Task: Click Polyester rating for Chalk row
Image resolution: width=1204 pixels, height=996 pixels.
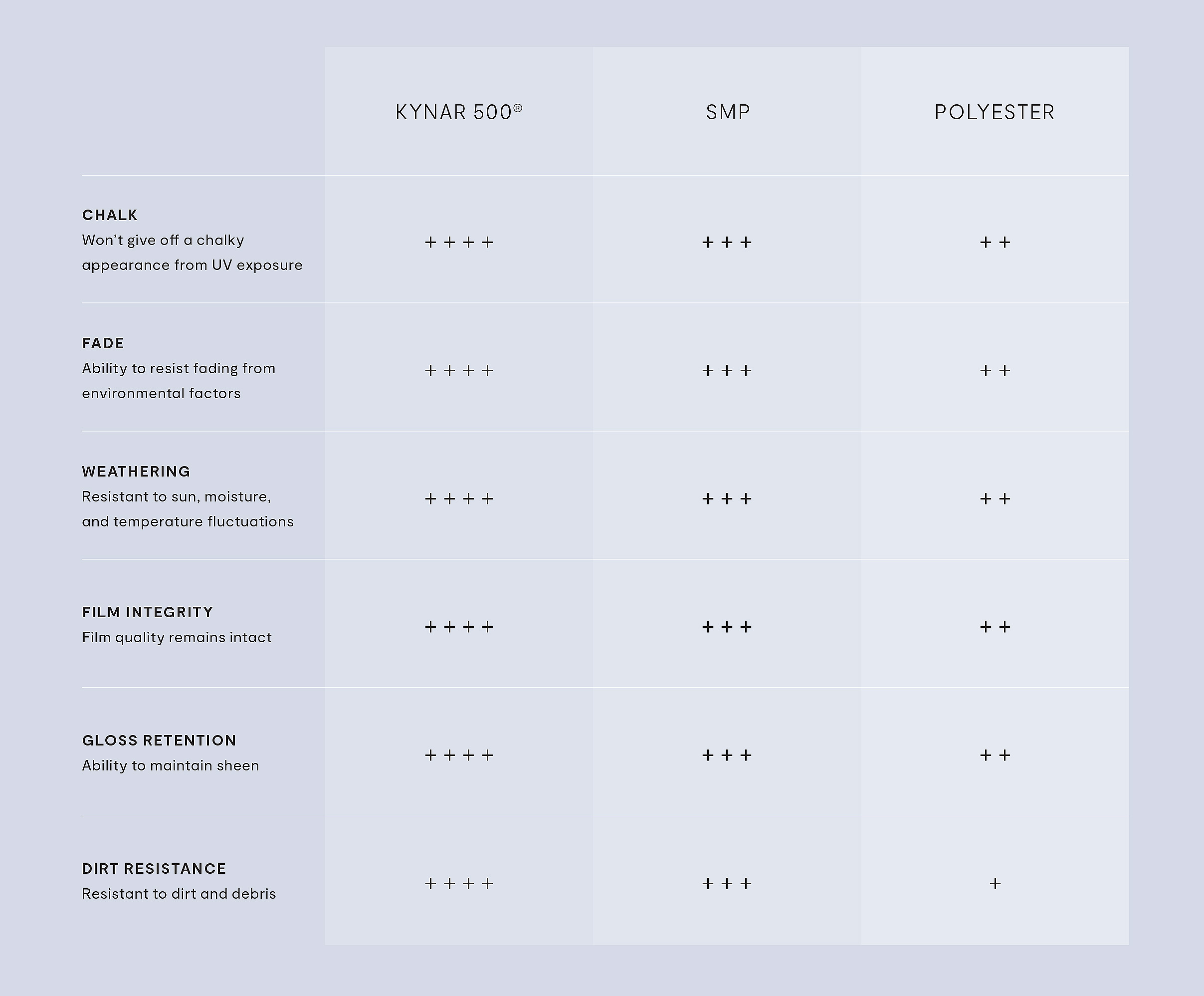Action: click(996, 242)
